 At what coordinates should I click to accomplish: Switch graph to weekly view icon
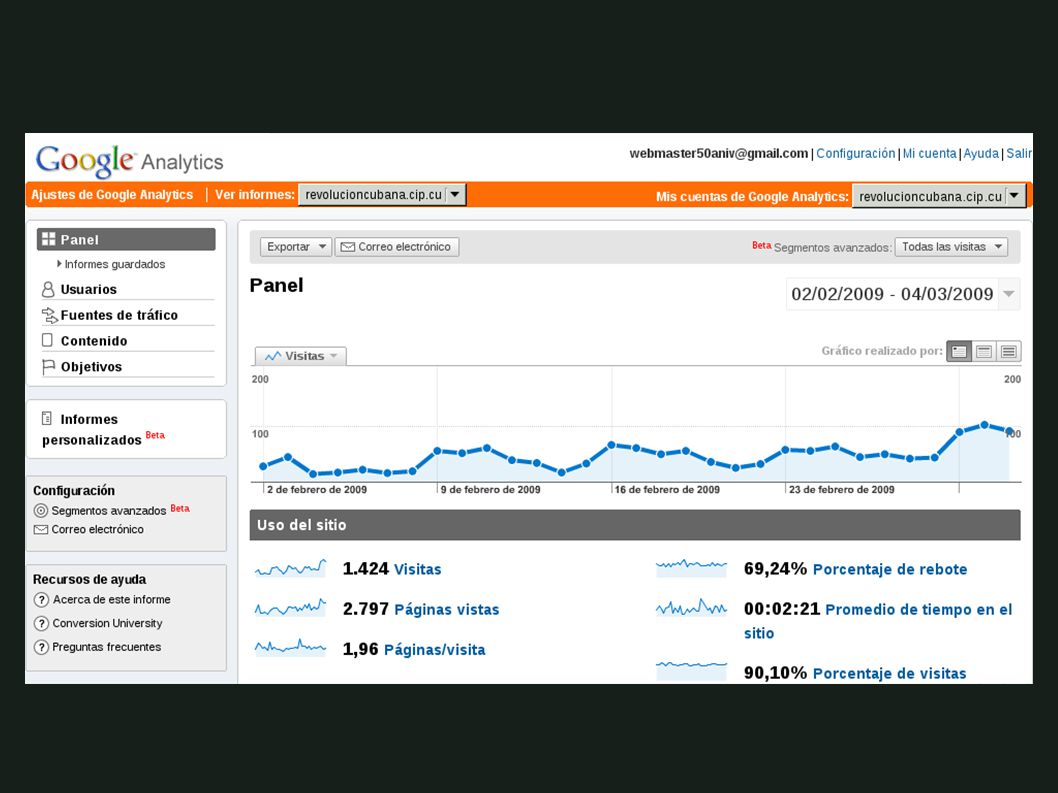pos(984,351)
